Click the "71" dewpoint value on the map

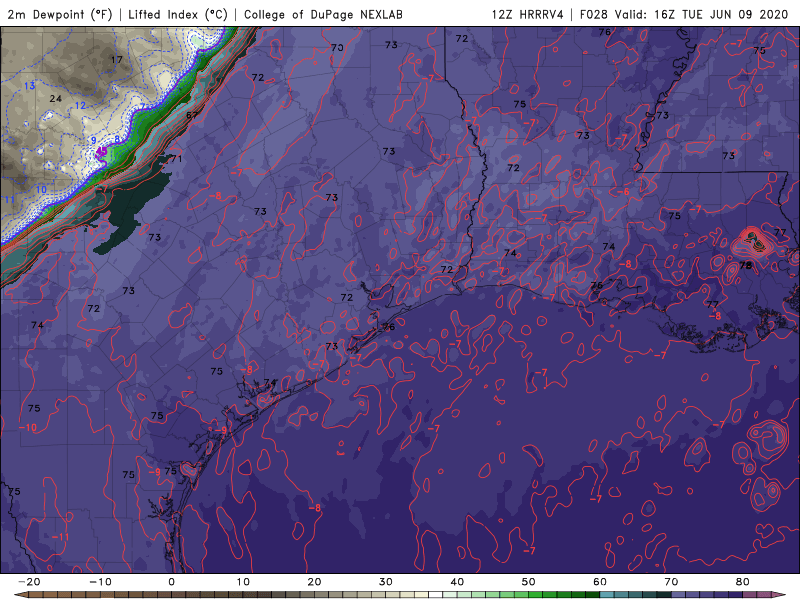point(176,159)
